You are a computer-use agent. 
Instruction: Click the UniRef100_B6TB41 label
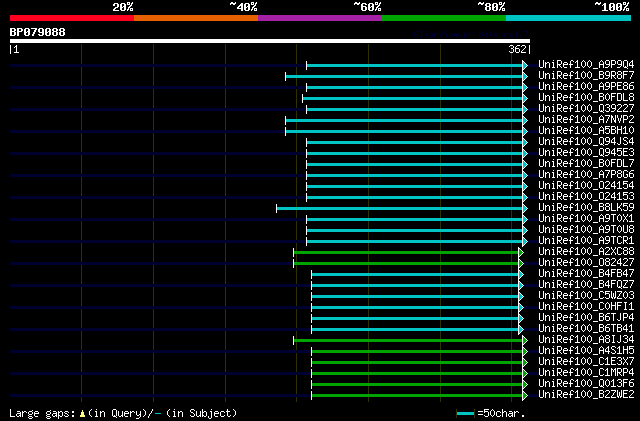586,329
